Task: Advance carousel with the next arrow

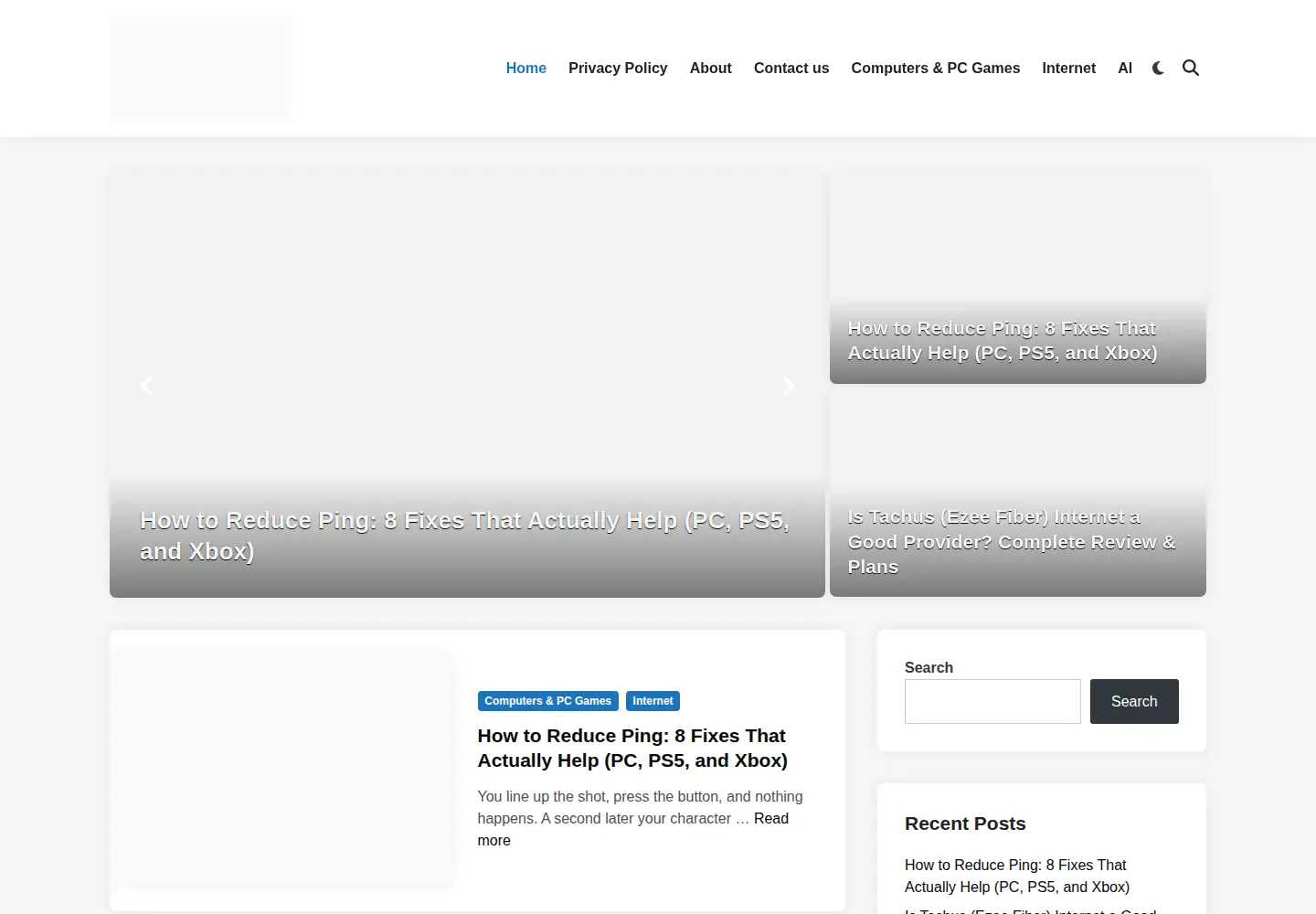Action: pos(789,386)
